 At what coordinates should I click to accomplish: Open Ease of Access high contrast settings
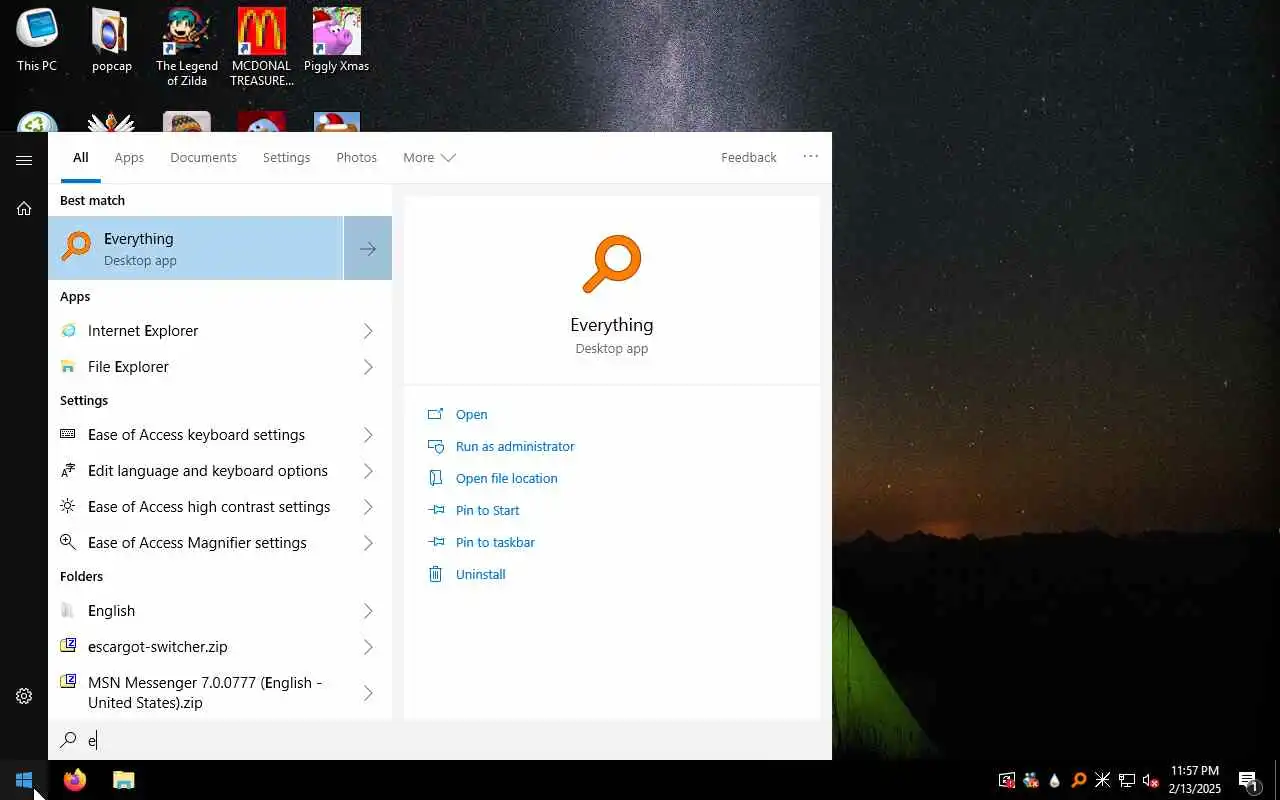pos(196,507)
